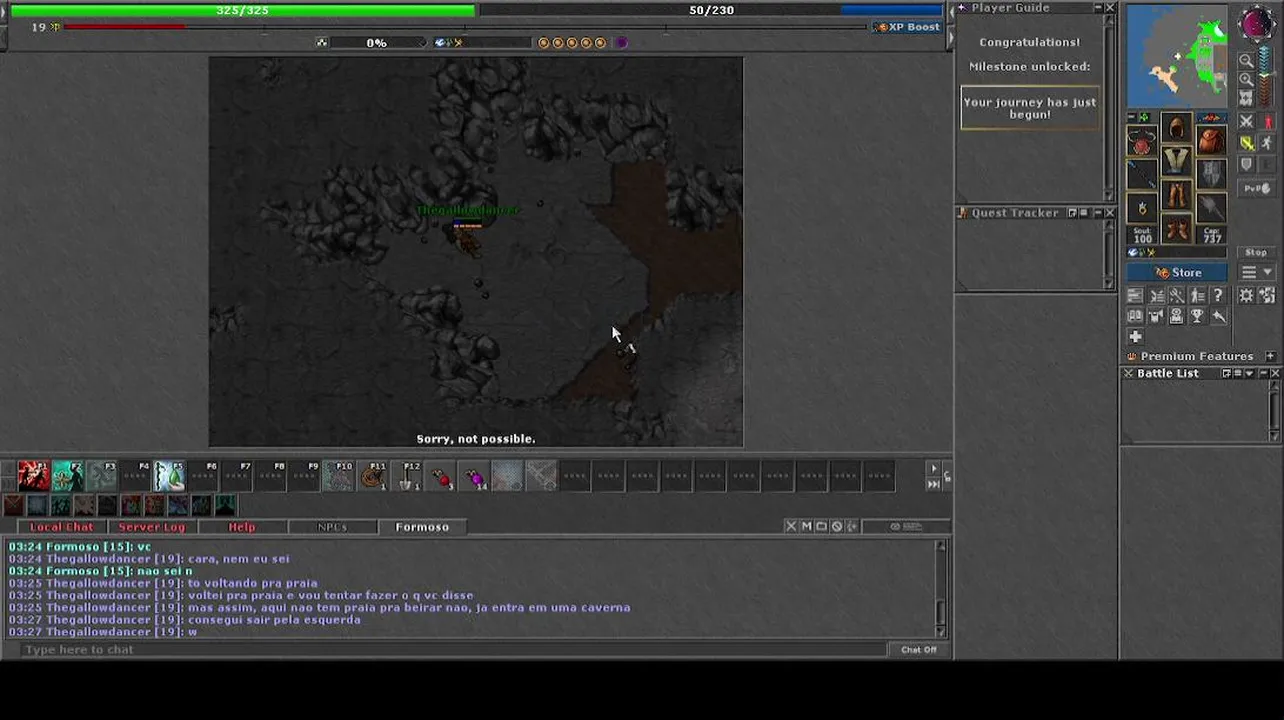Click the green health bar
The width and height of the screenshot is (1284, 720).
tap(241, 10)
